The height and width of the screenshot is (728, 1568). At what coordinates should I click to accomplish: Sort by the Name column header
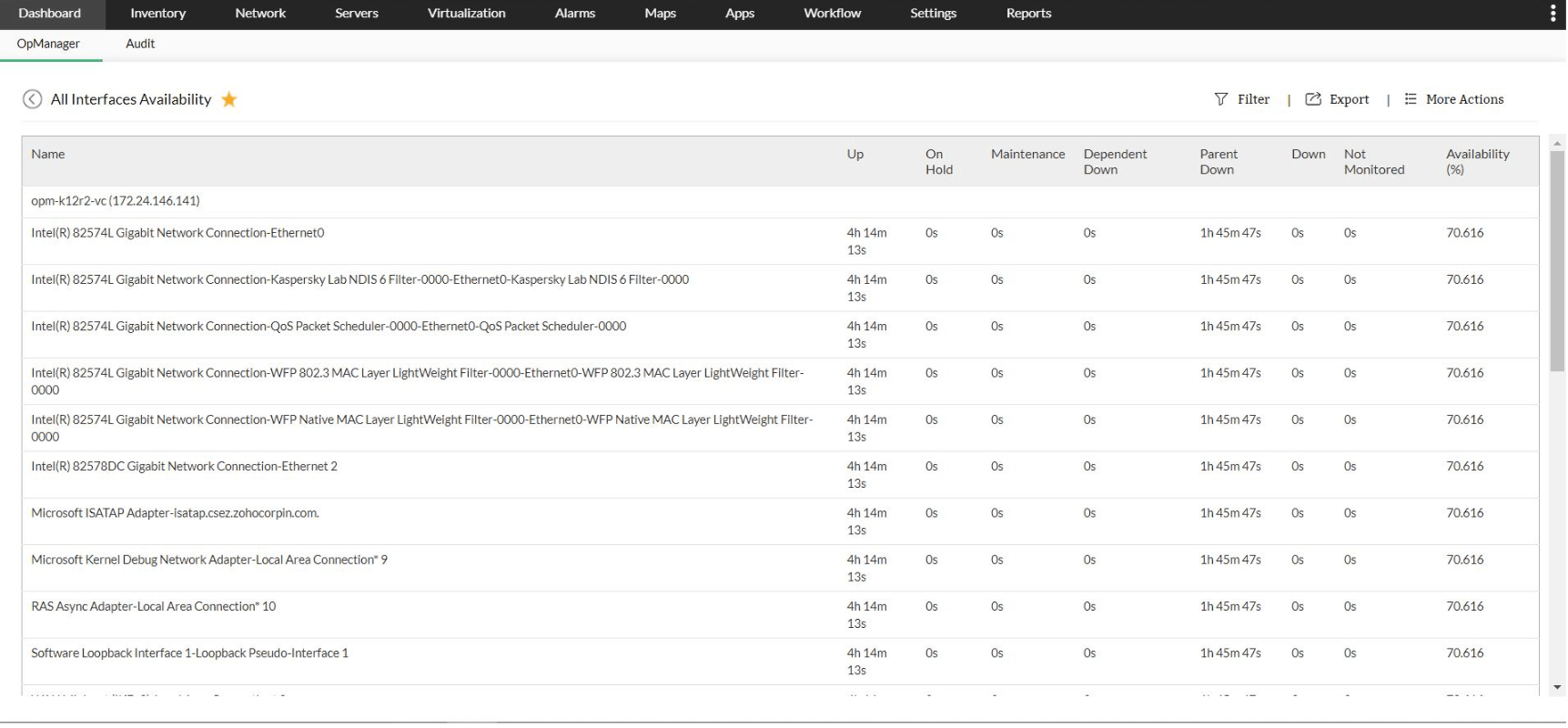click(x=48, y=155)
